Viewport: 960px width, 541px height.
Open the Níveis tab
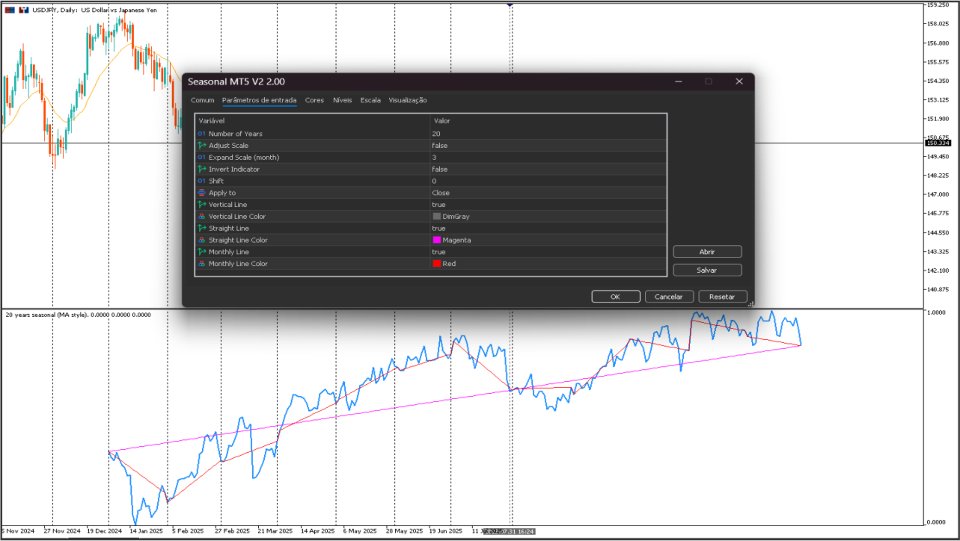[x=342, y=100]
